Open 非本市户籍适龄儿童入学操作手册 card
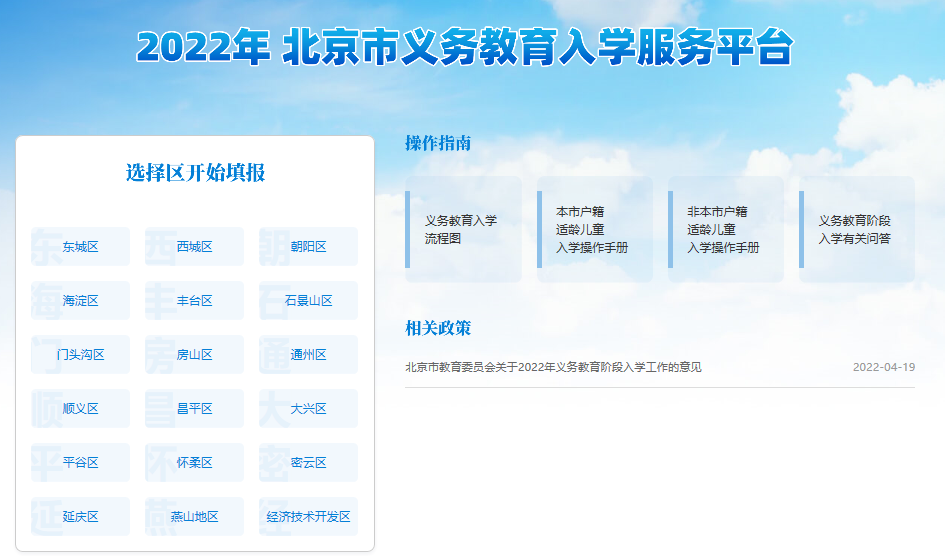The height and width of the screenshot is (556, 945). click(x=726, y=230)
